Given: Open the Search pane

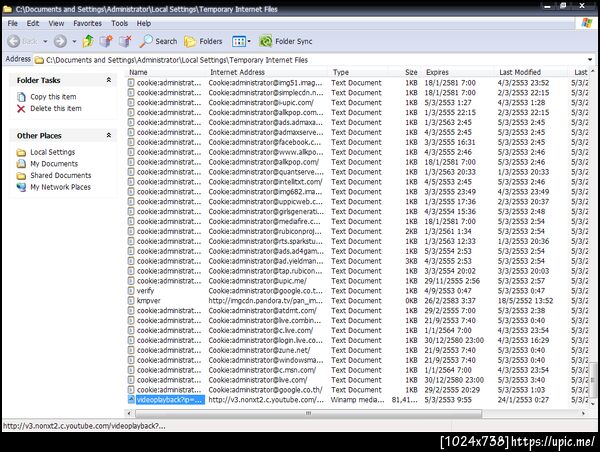Looking at the screenshot, I should (x=158, y=41).
